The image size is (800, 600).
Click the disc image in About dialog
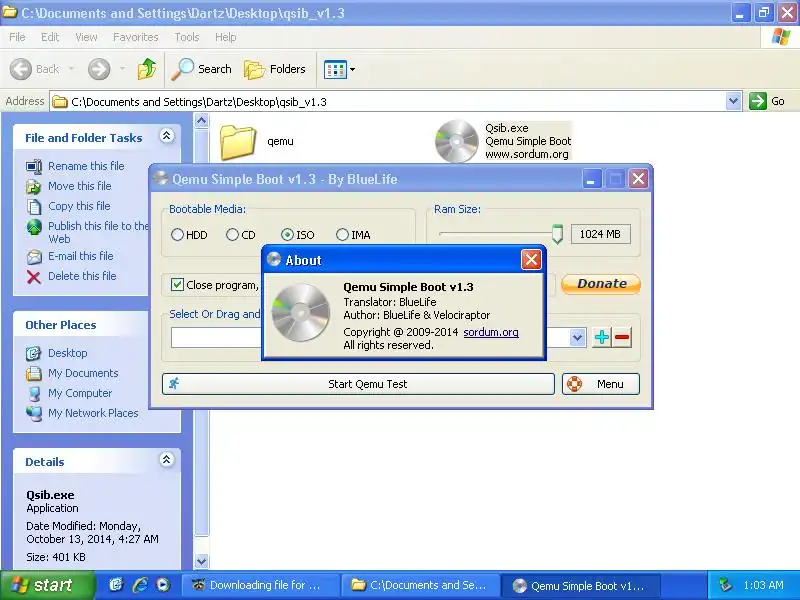pos(301,312)
